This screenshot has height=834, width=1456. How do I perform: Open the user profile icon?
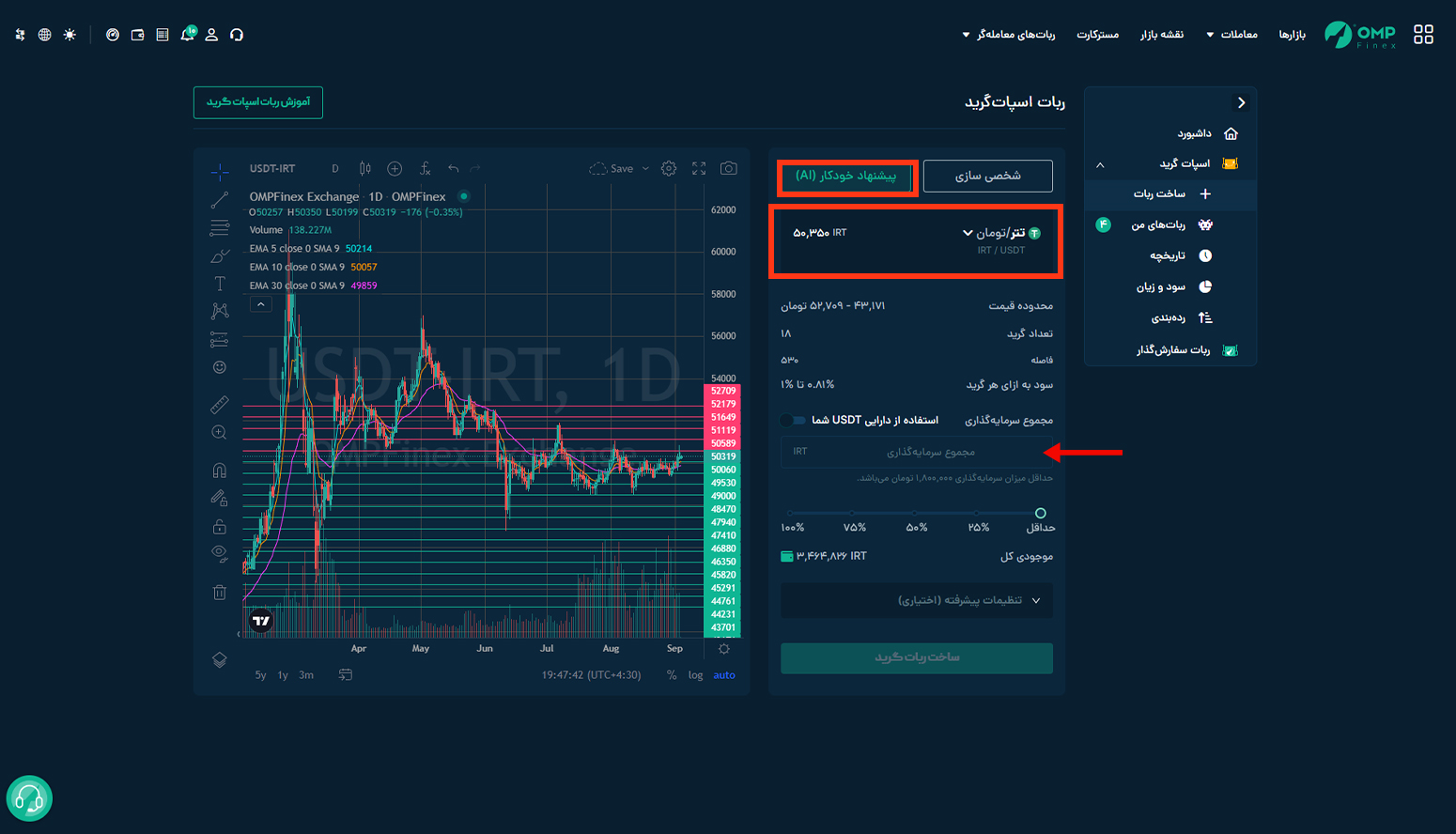[211, 35]
